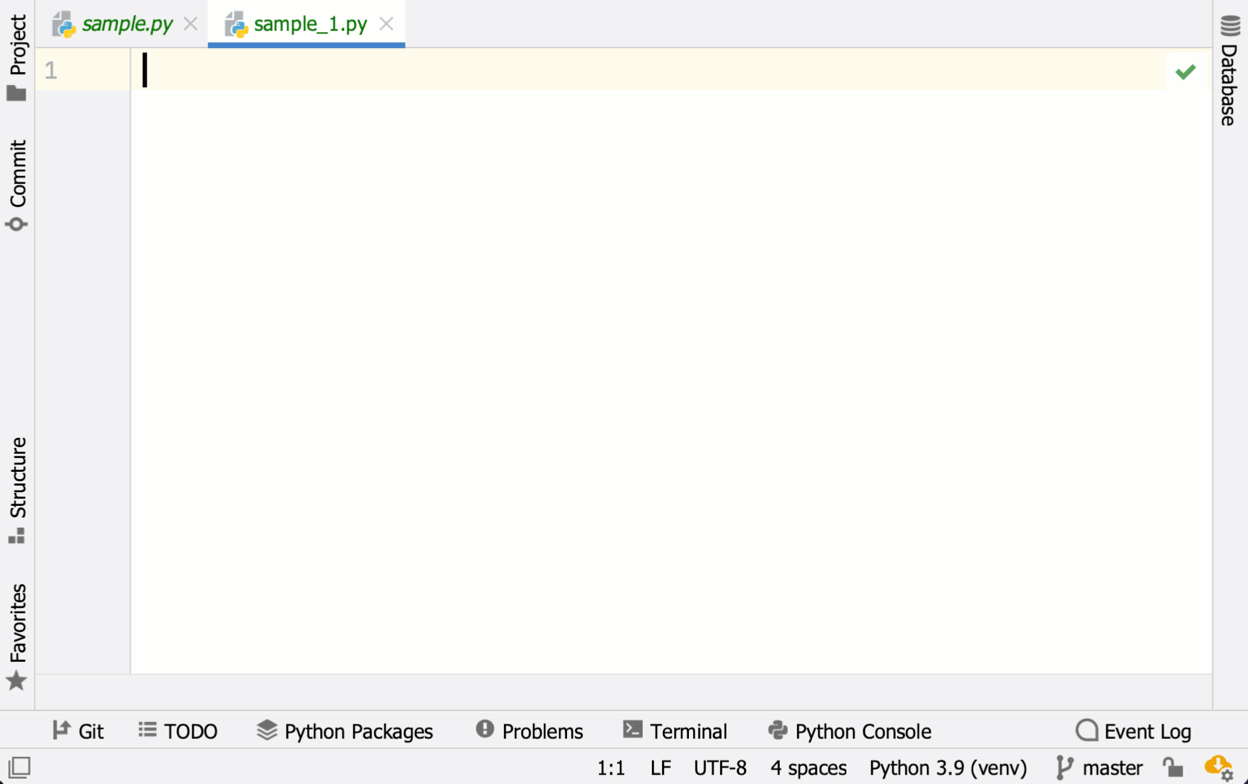Click the 1:1 cursor position indicator
The height and width of the screenshot is (784, 1248).
(x=611, y=768)
